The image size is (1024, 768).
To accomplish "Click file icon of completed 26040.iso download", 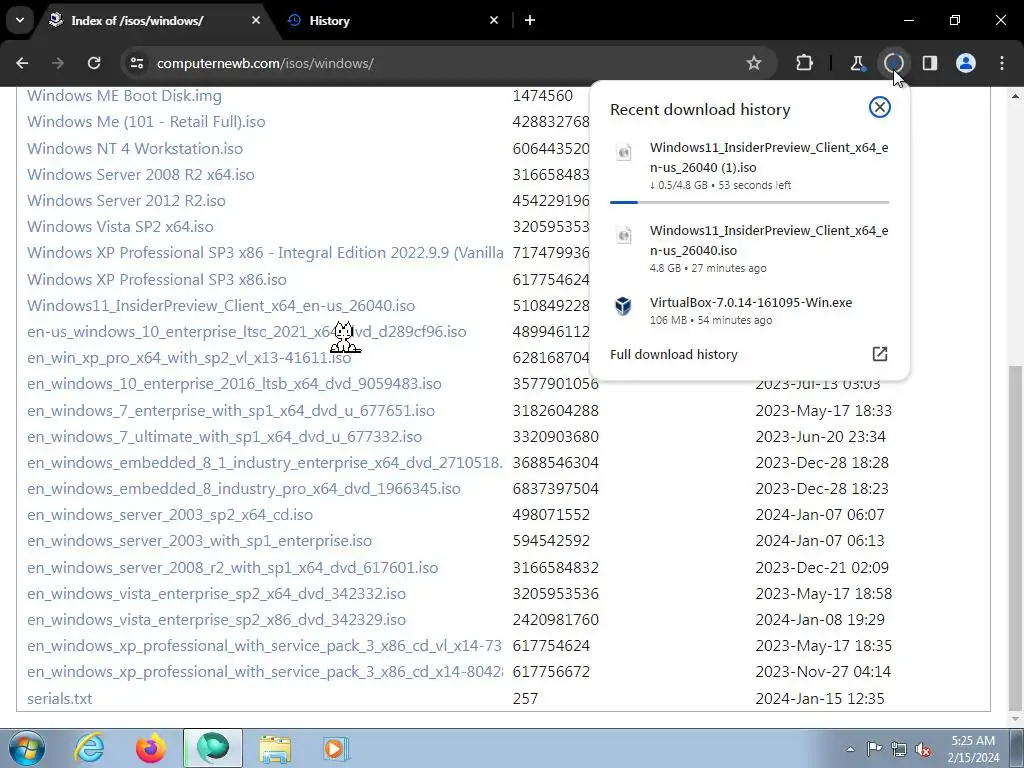I will pos(624,235).
